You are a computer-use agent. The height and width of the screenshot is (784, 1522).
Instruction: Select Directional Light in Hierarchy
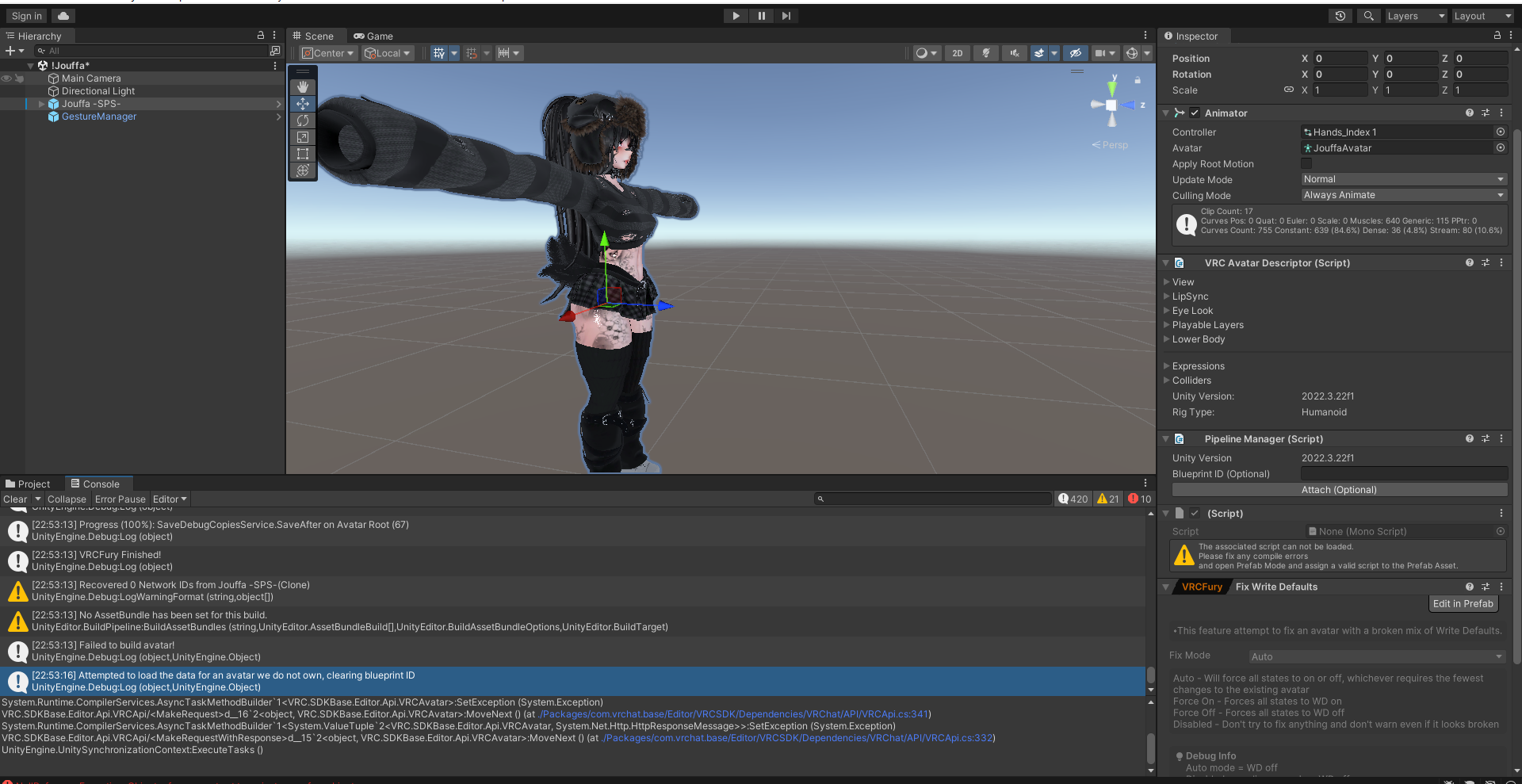98,91
